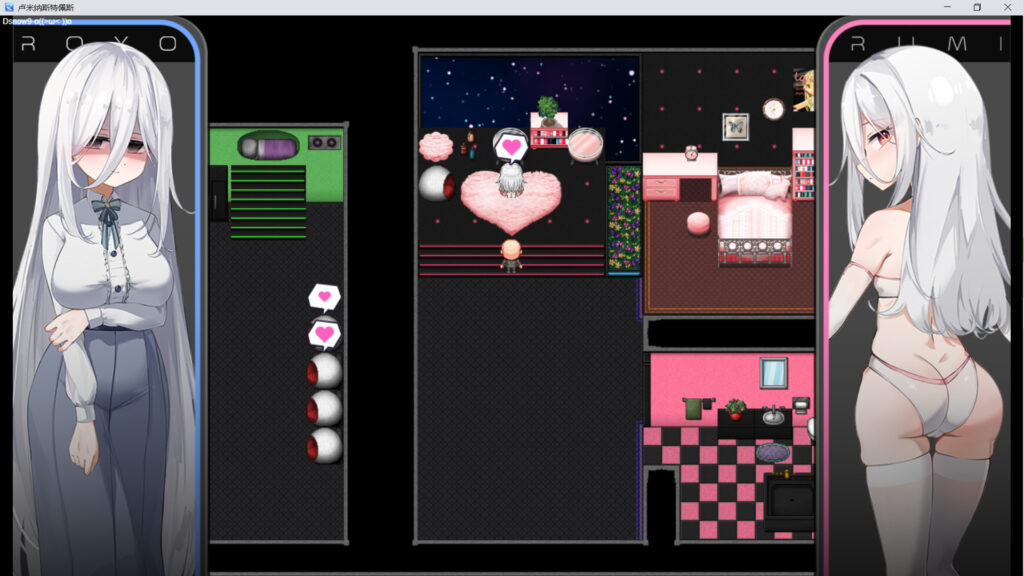Click the pink canopy bed

click(755, 217)
